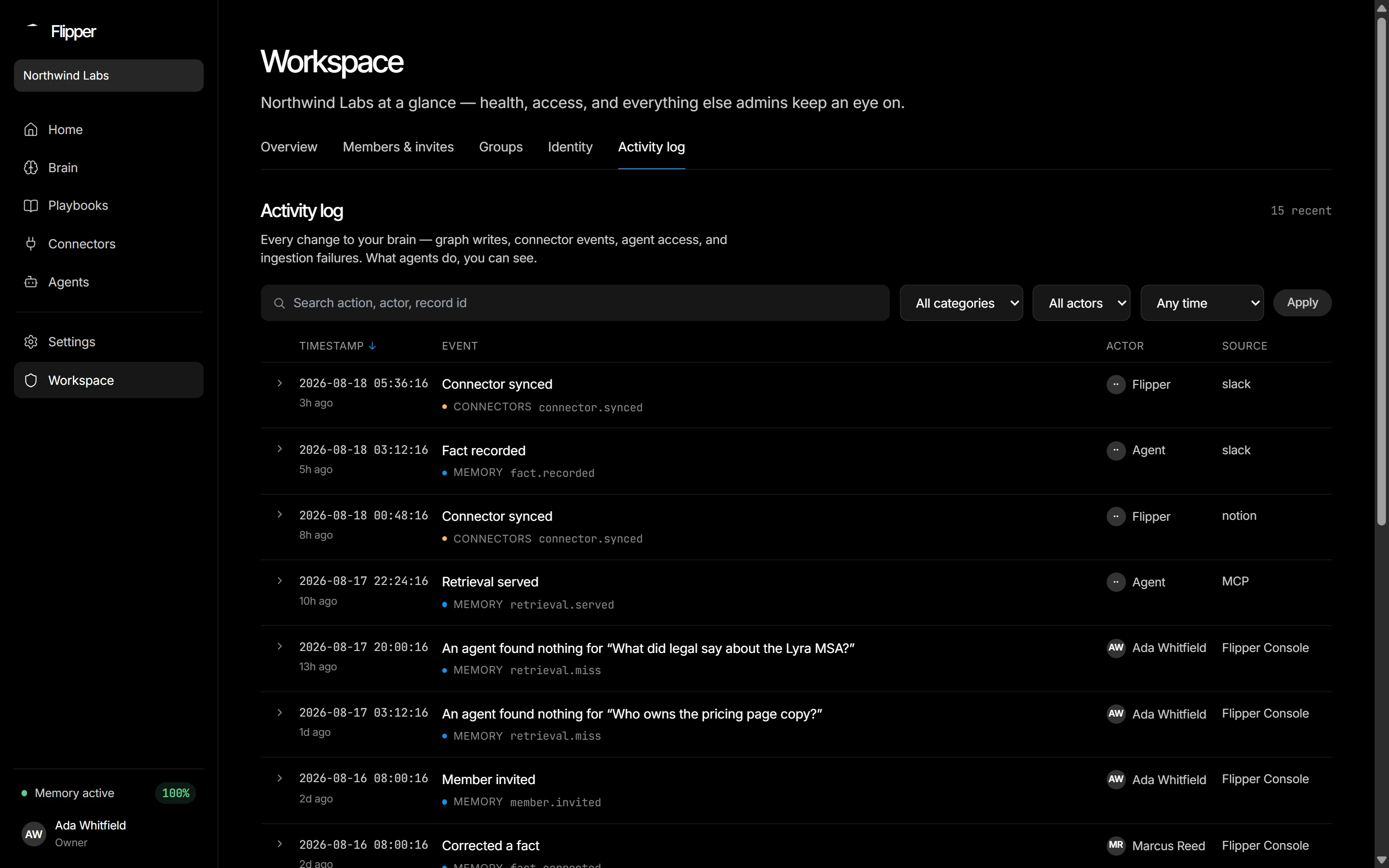Screen dimensions: 1389x868
Task: Expand the 05:36:16 Connector synced row
Action: [280, 383]
